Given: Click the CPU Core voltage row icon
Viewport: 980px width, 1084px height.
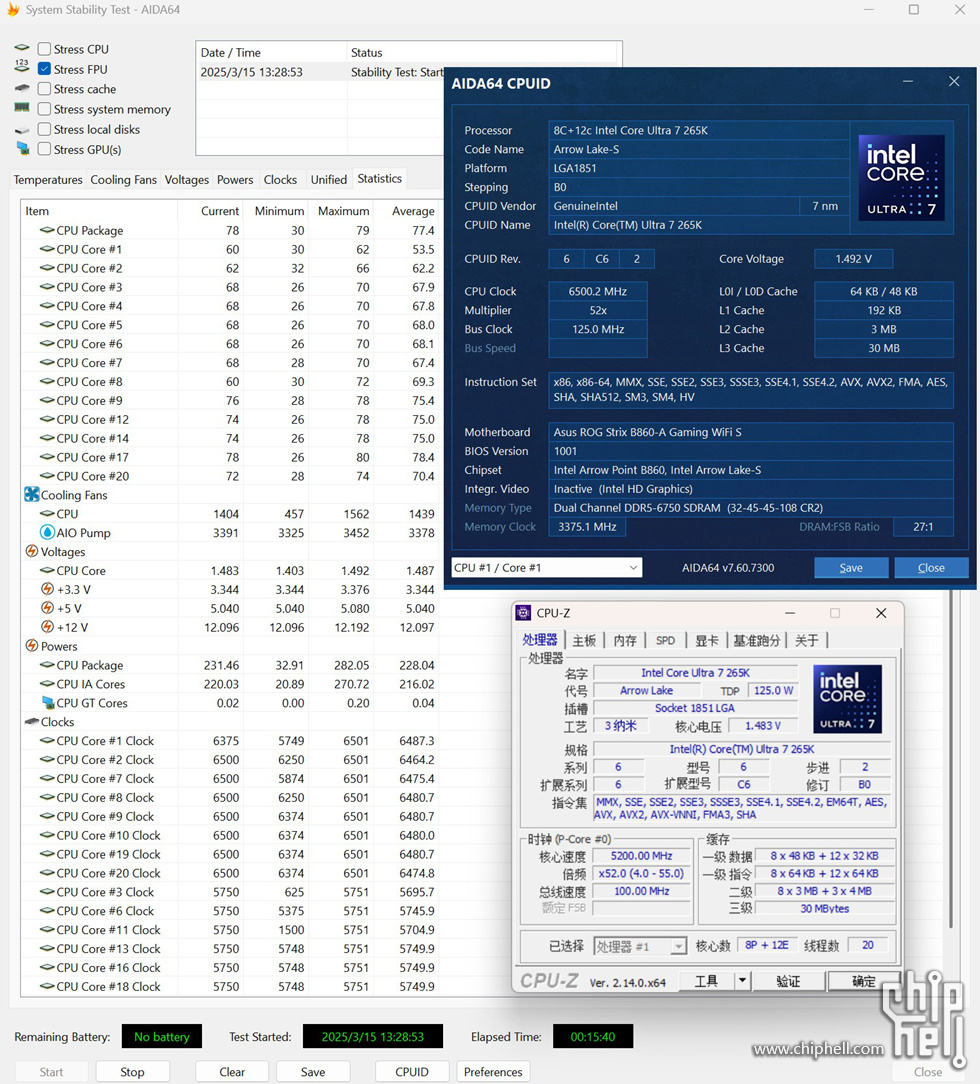Looking at the screenshot, I should [47, 570].
